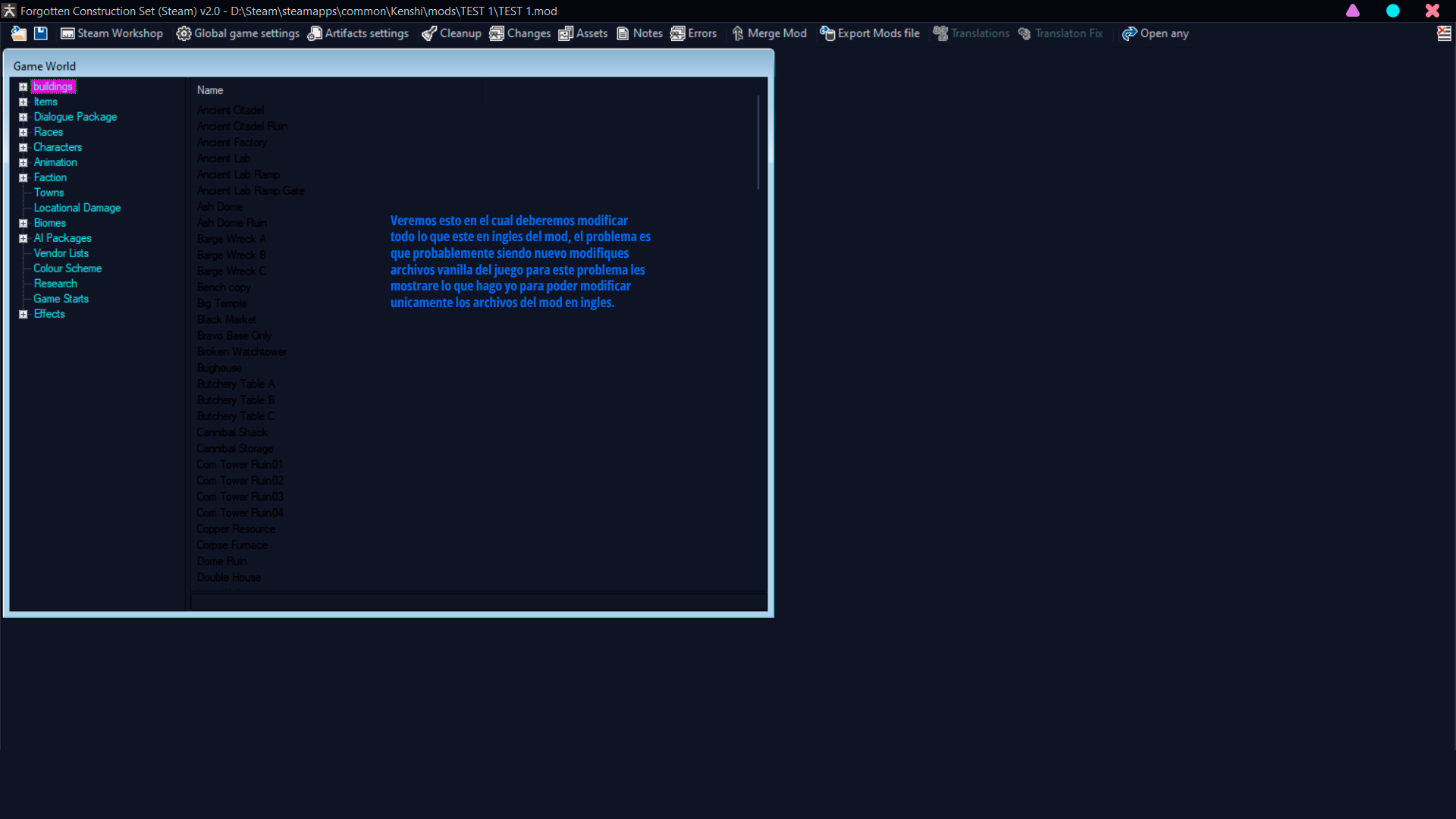The width and height of the screenshot is (1456, 819).
Task: Open the Errors toolbar item
Action: (x=694, y=33)
